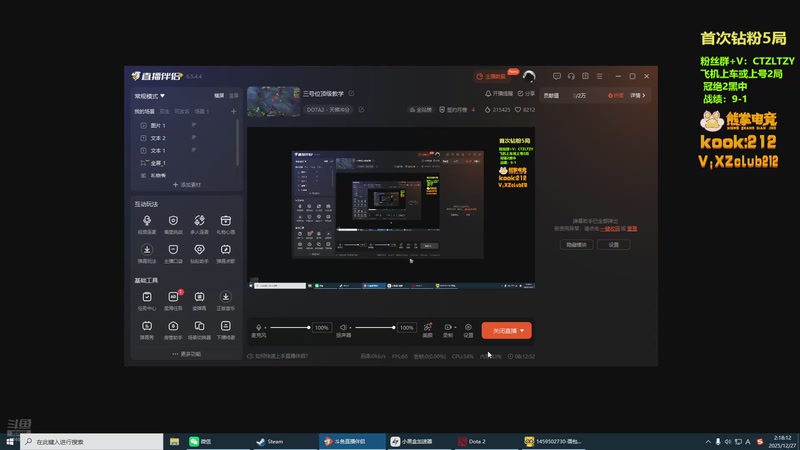This screenshot has width=800, height=450.
Task: Click the streamer avatar in title bar
Action: click(x=529, y=77)
